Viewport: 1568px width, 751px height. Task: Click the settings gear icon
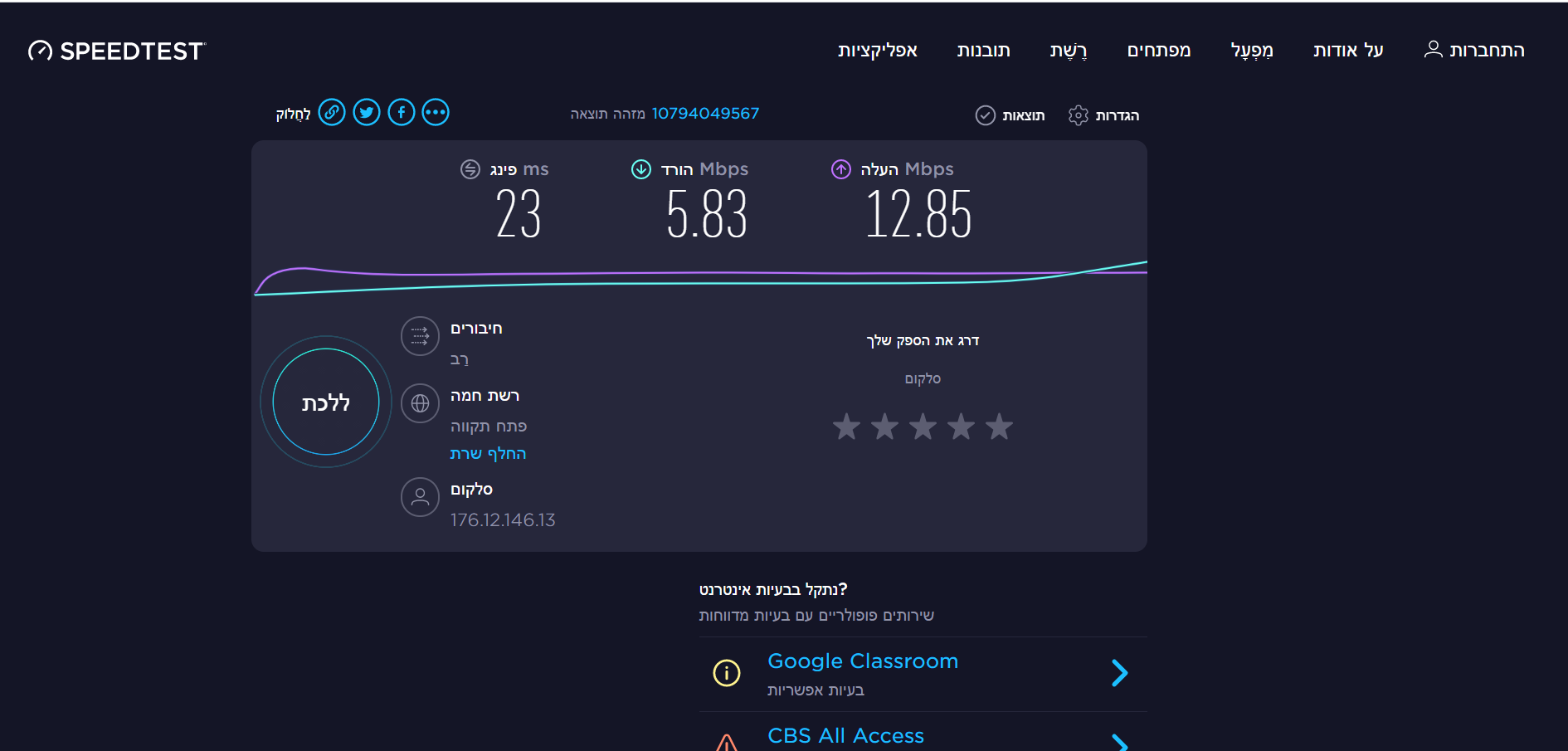click(x=1078, y=115)
